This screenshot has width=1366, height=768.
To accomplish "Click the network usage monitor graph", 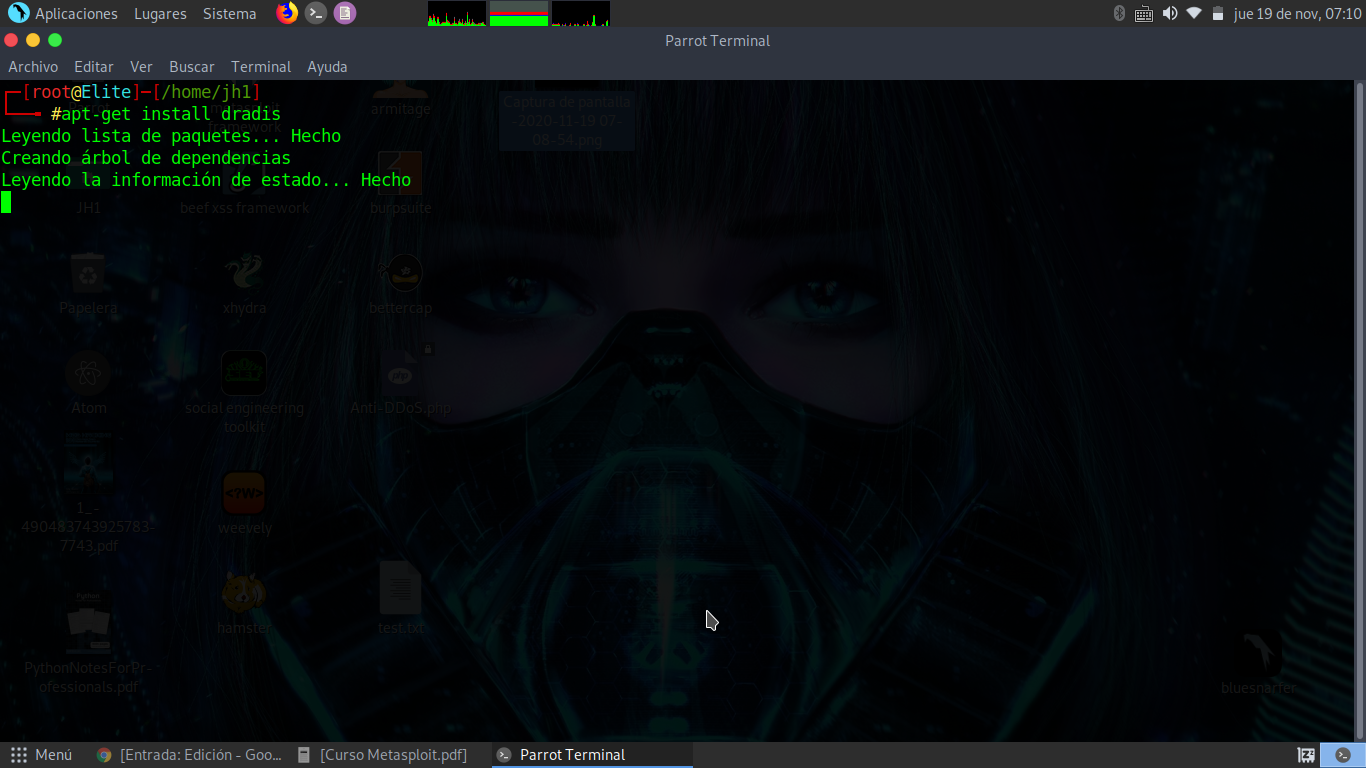I will click(x=581, y=14).
